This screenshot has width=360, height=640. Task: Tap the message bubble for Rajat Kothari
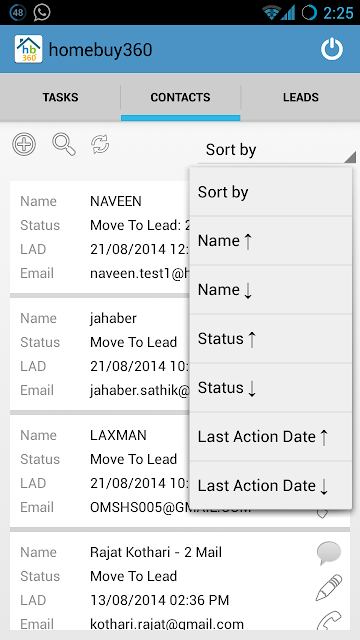[x=329, y=553]
